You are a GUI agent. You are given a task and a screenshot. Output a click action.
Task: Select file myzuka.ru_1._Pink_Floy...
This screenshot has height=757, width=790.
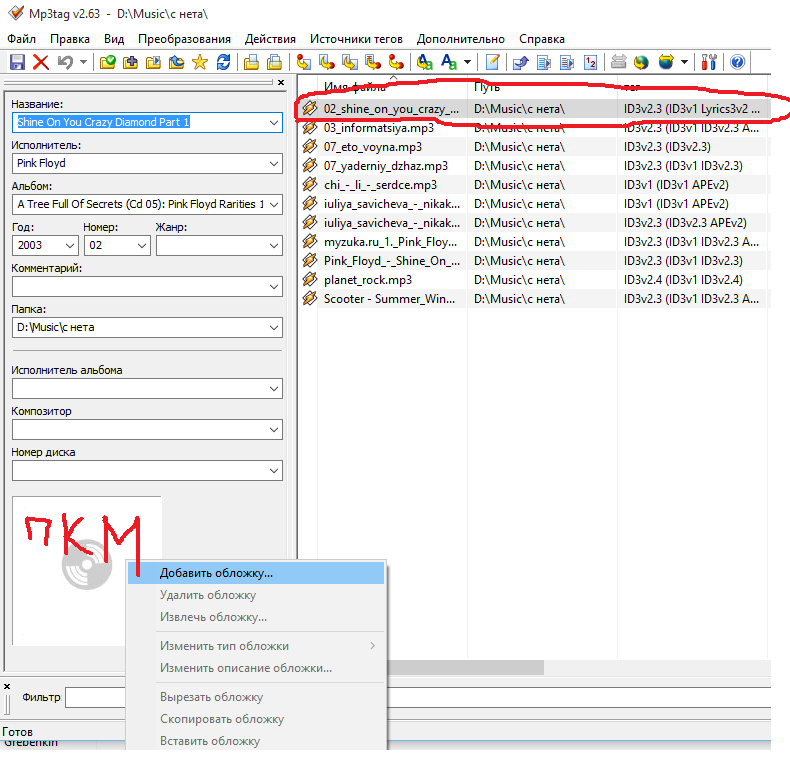[390, 242]
